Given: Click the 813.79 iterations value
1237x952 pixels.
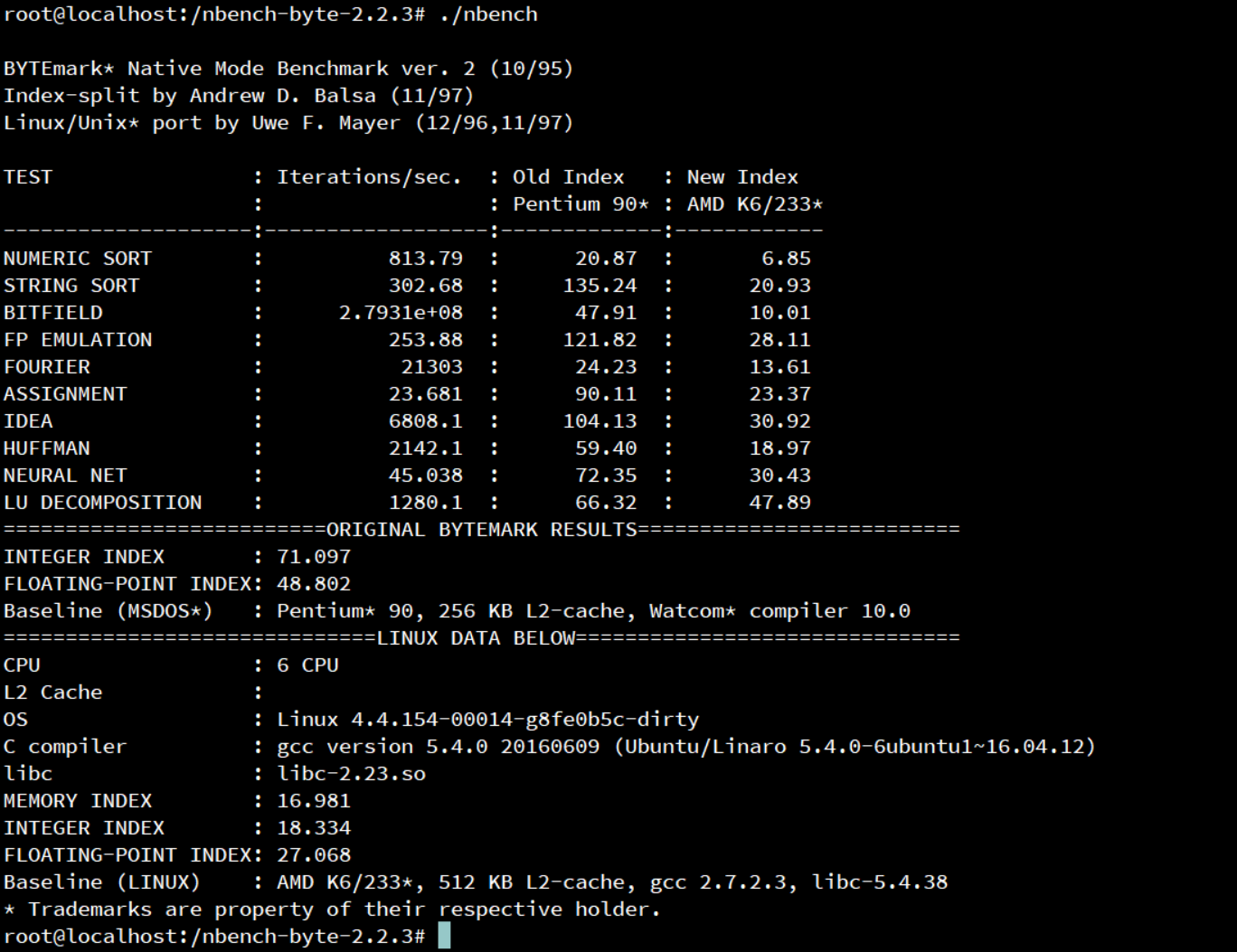Looking at the screenshot, I should click(426, 259).
